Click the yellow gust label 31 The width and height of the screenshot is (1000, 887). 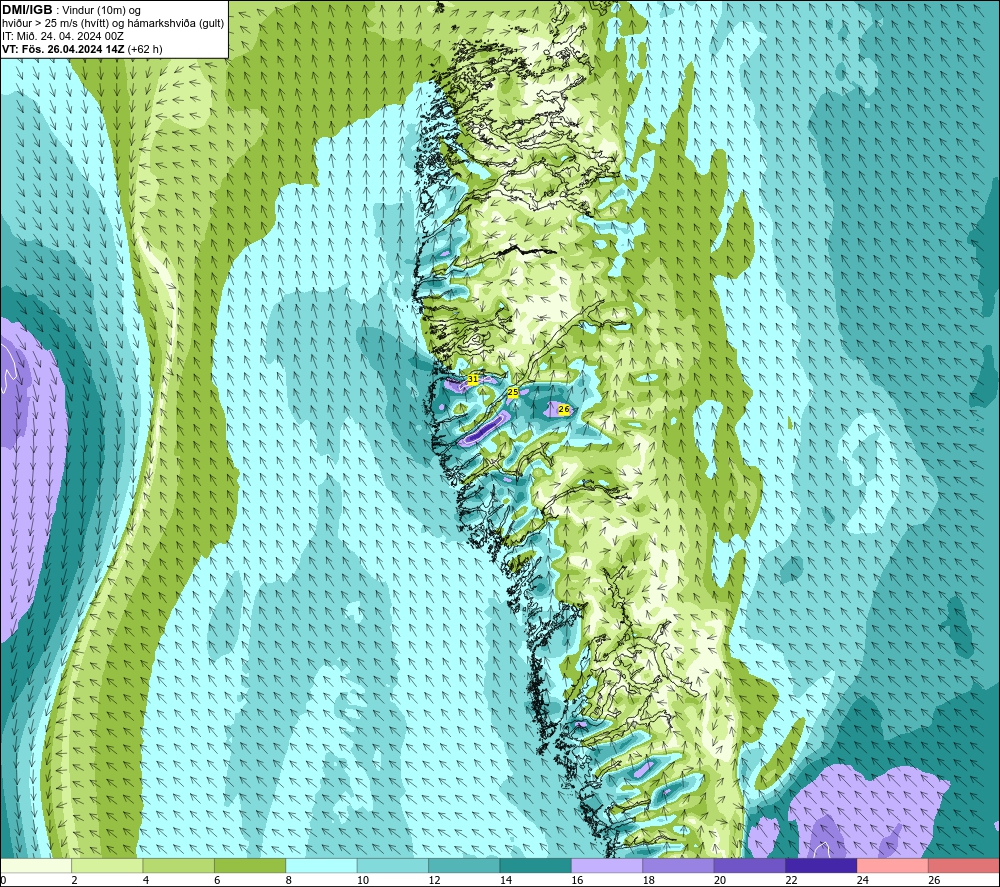pos(473,379)
